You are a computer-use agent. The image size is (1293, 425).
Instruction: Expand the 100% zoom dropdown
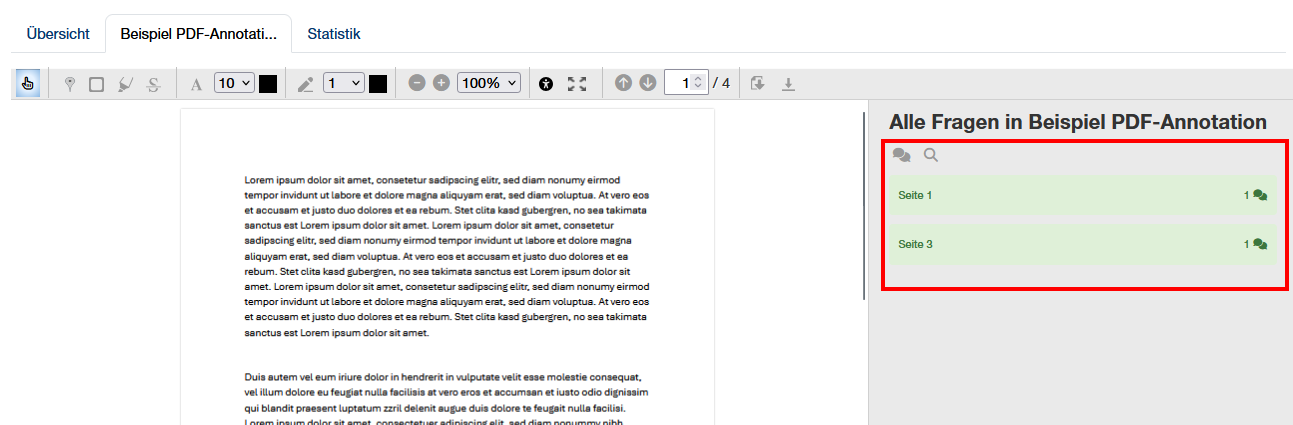[x=489, y=84]
